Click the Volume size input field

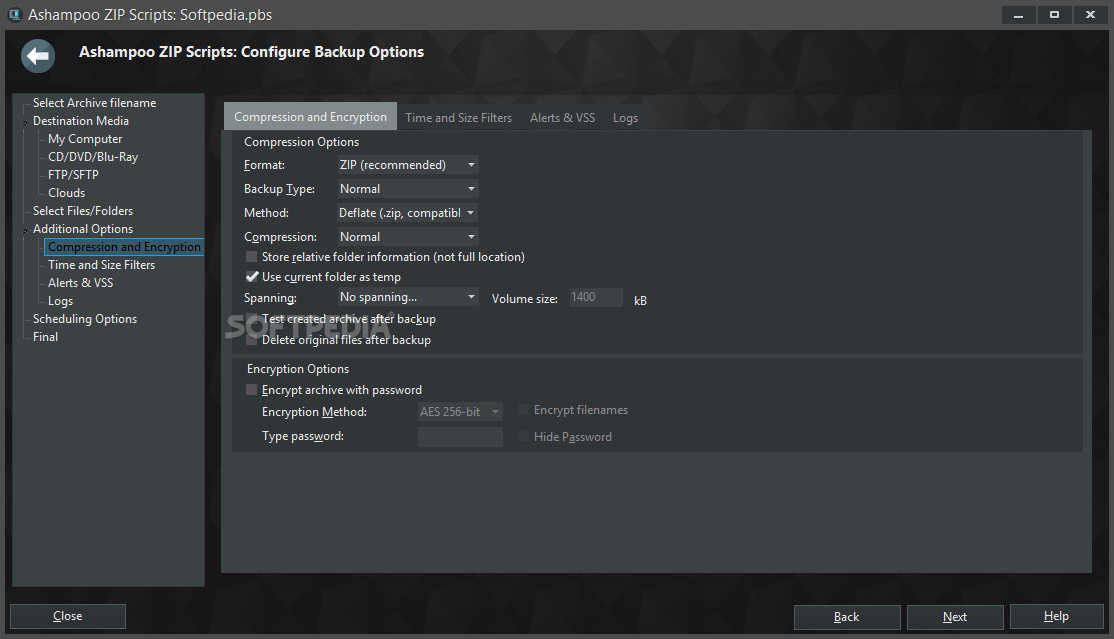click(x=596, y=297)
